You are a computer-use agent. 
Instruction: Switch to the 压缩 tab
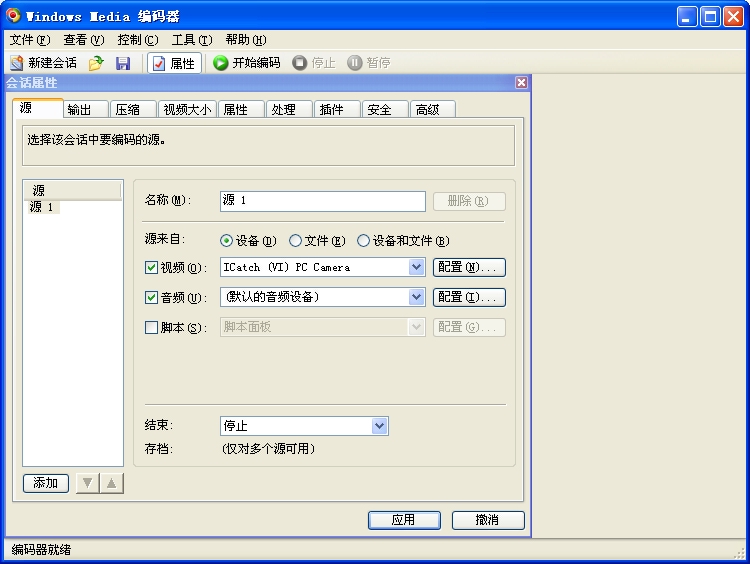click(133, 110)
